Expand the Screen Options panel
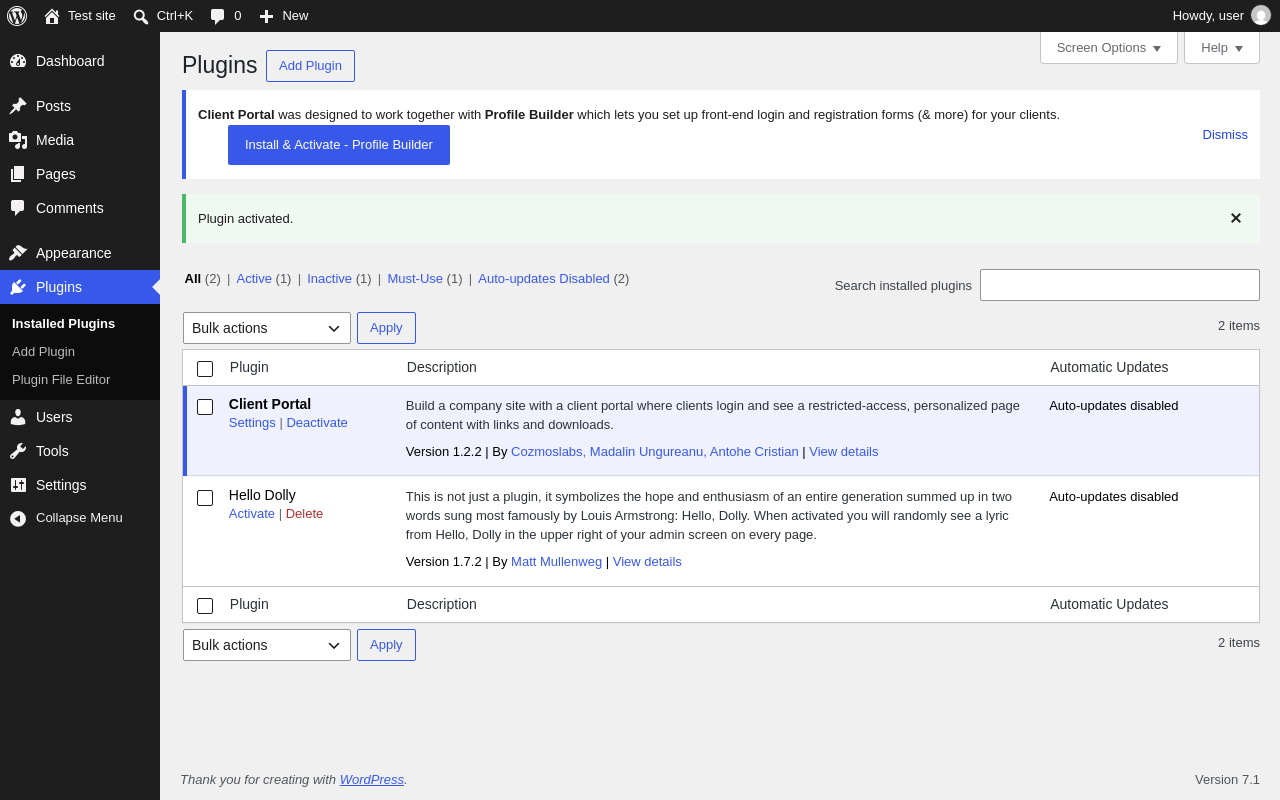Image resolution: width=1280 pixels, height=800 pixels. tap(1109, 47)
